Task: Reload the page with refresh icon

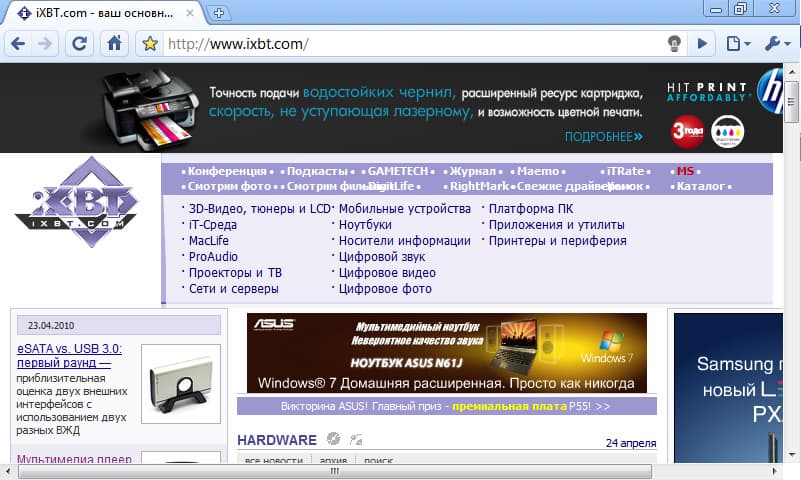Action: [x=79, y=44]
